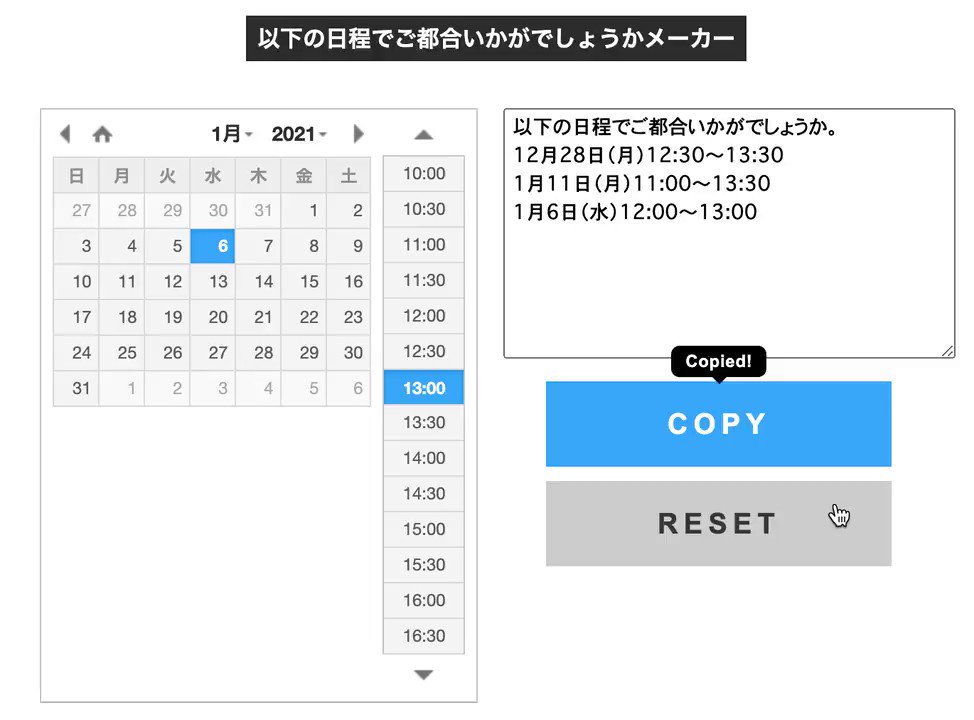Image resolution: width=974 pixels, height=720 pixels.
Task: Open the month dropdown showing 1月
Action: click(232, 134)
